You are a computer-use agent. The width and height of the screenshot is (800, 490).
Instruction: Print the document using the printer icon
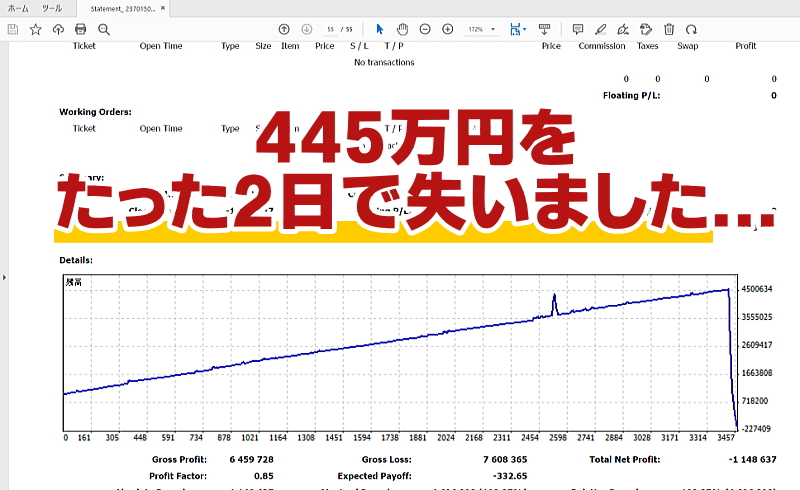click(x=81, y=29)
